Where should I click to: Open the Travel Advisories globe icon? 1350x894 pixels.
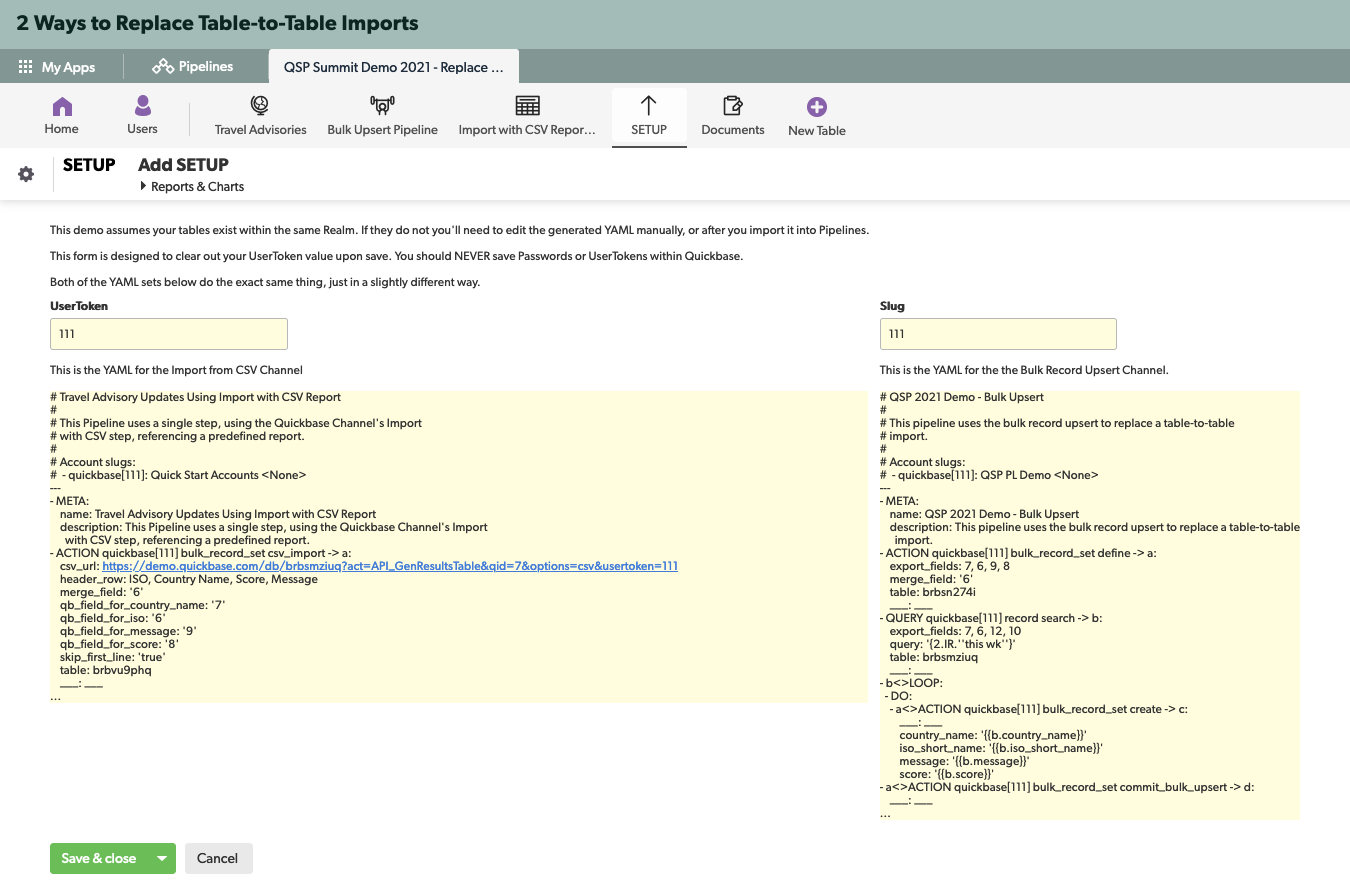260,106
